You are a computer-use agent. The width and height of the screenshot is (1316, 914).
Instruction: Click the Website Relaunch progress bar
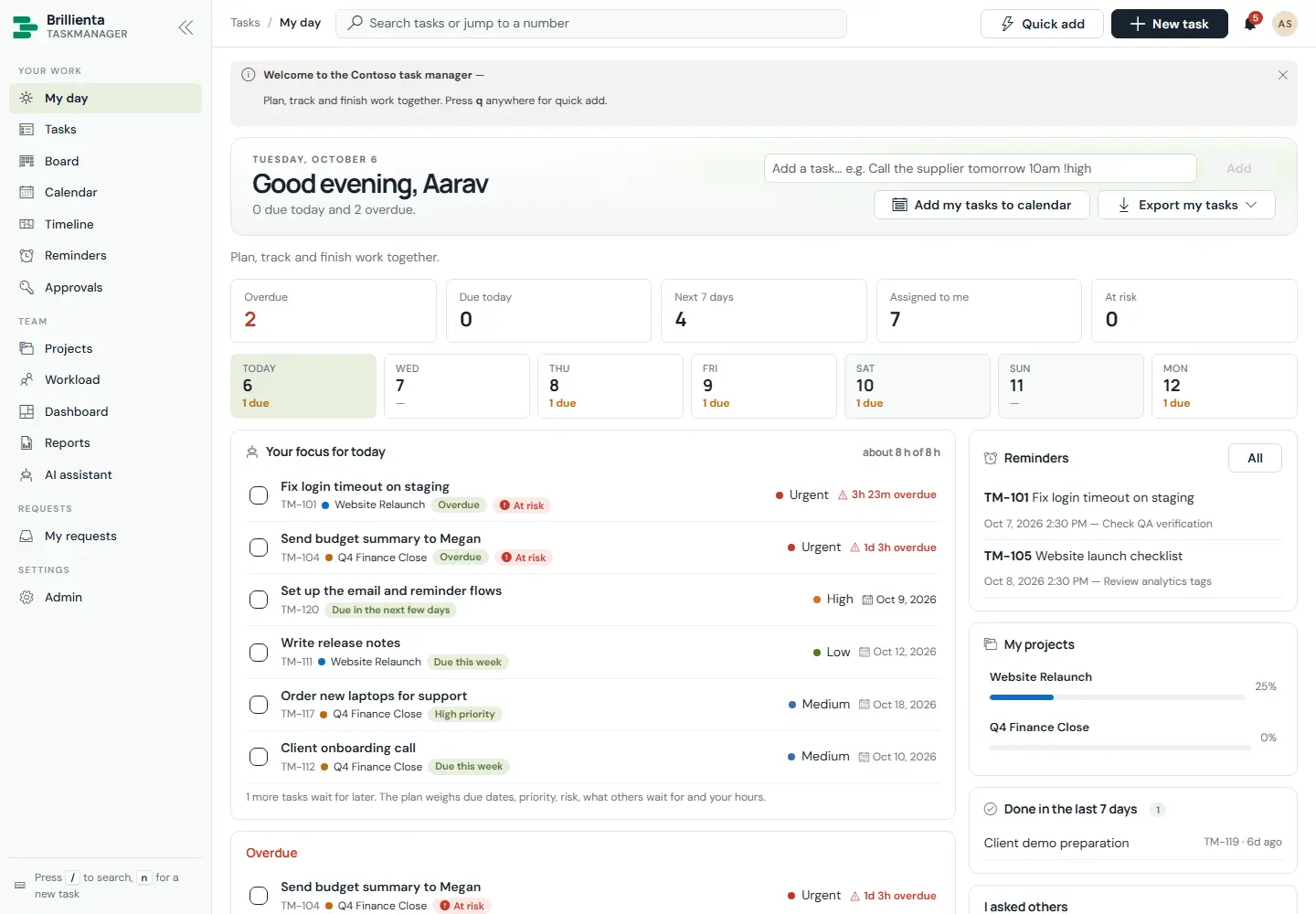point(1117,697)
